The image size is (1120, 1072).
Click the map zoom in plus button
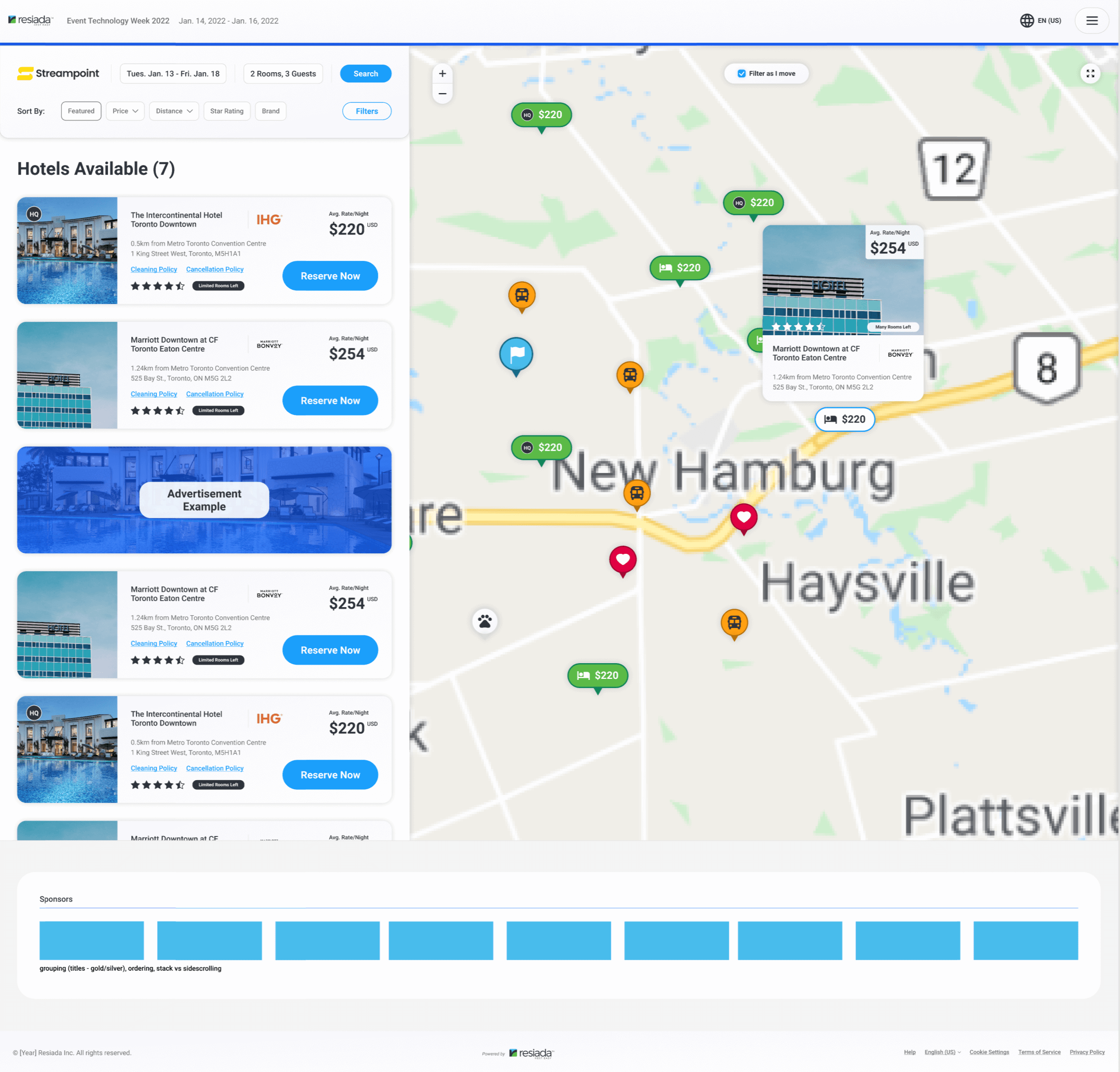pos(443,74)
